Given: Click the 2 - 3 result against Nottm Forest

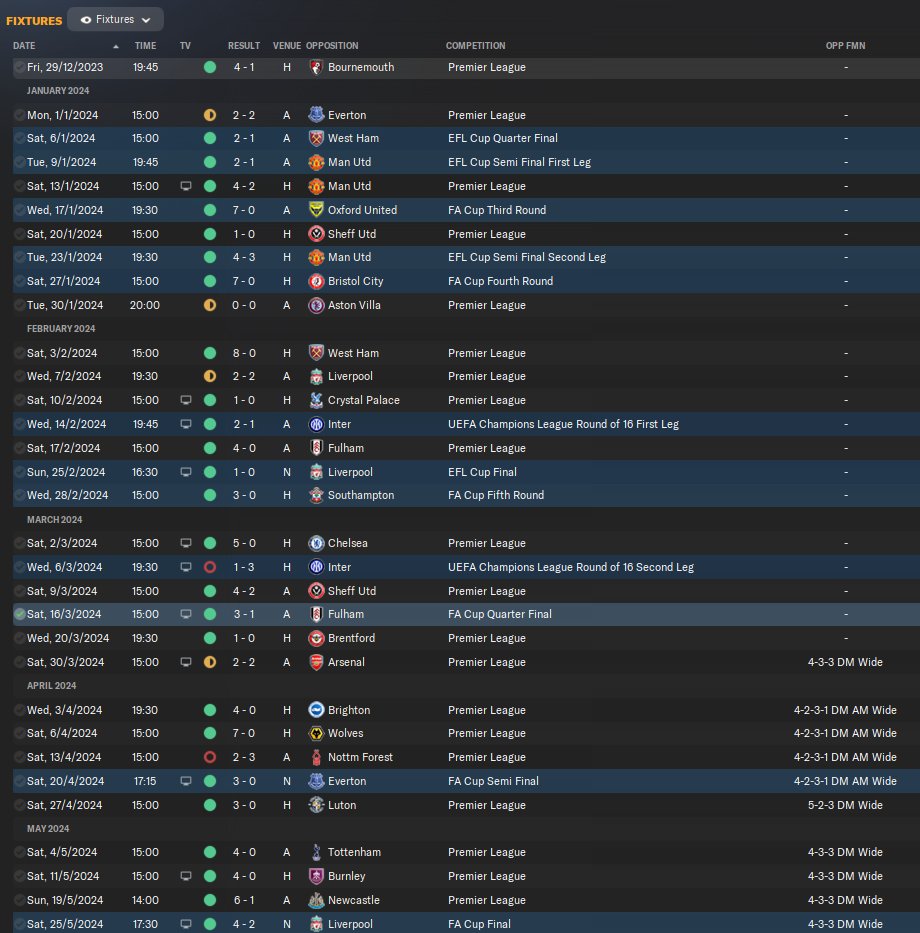Looking at the screenshot, I should click(244, 757).
